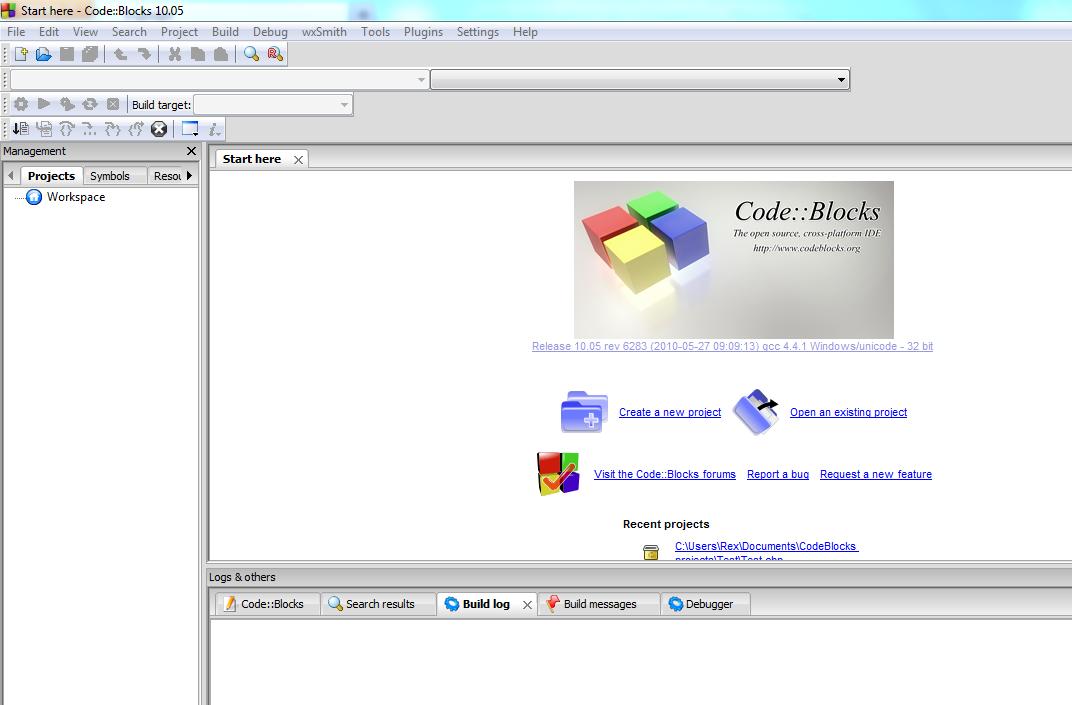This screenshot has width=1072, height=705.
Task: Open the Help menu
Action: [525, 31]
